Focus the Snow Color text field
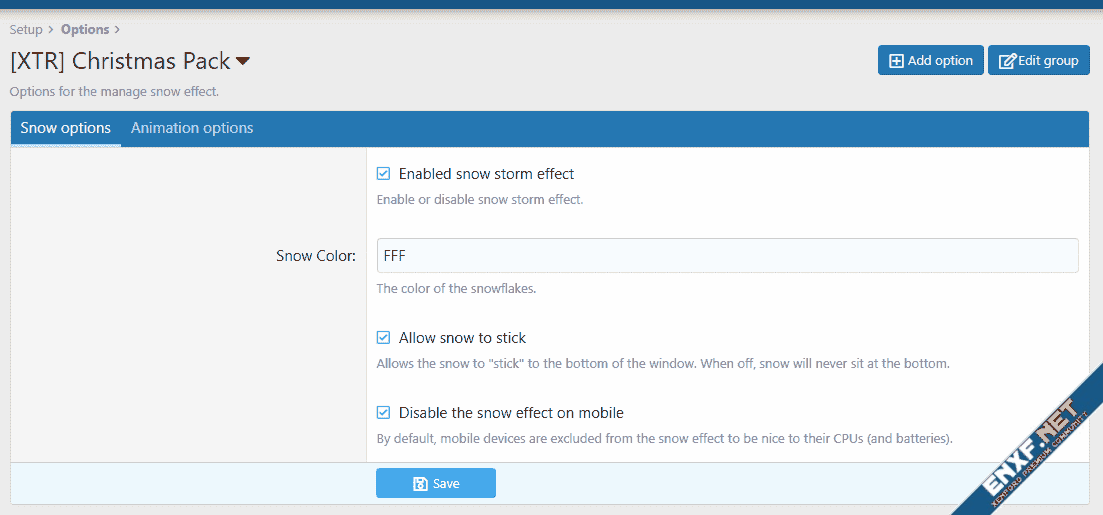Image resolution: width=1103 pixels, height=515 pixels. click(x=727, y=256)
